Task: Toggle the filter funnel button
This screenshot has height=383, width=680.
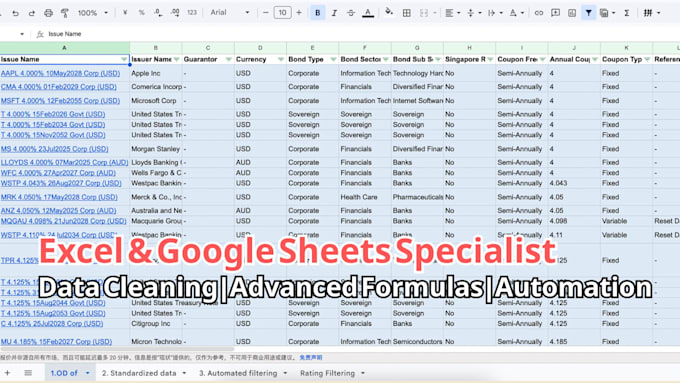Action: 588,13
